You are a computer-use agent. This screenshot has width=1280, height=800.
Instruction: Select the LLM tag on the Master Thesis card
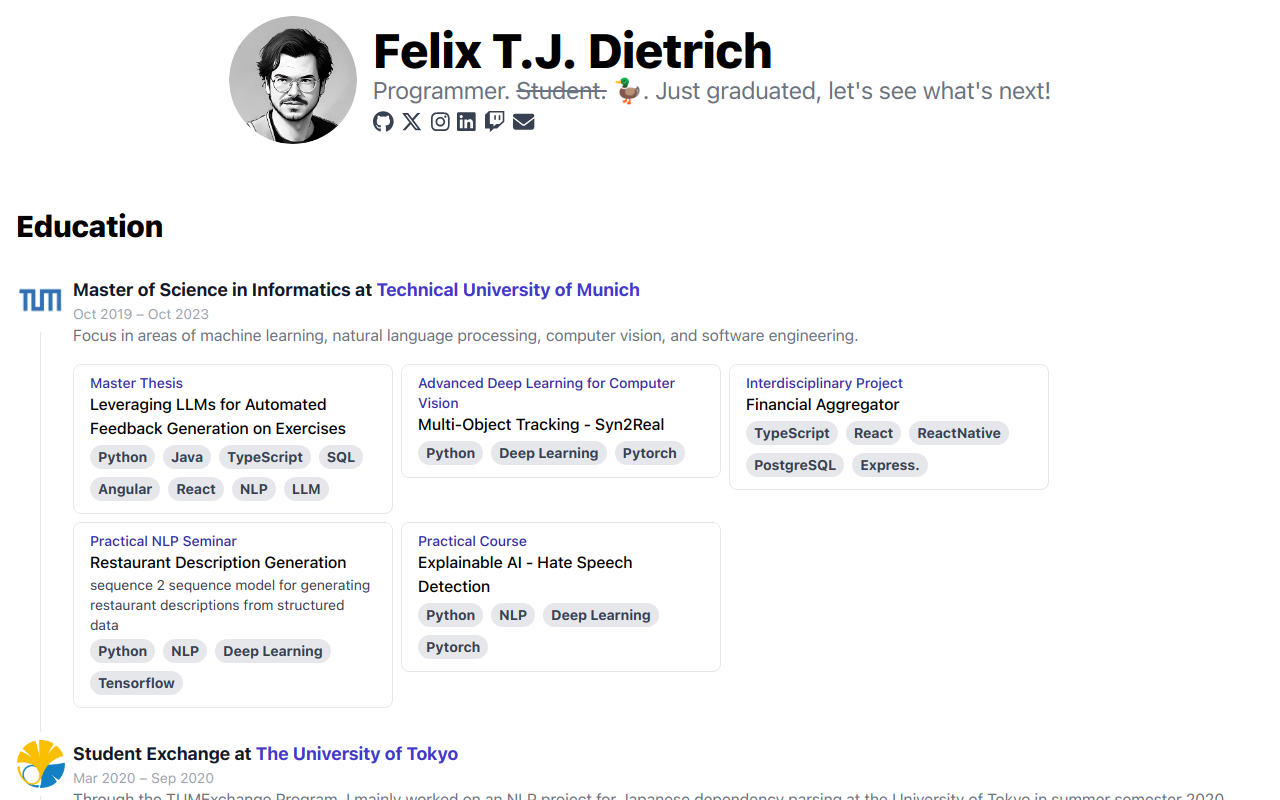coord(306,489)
